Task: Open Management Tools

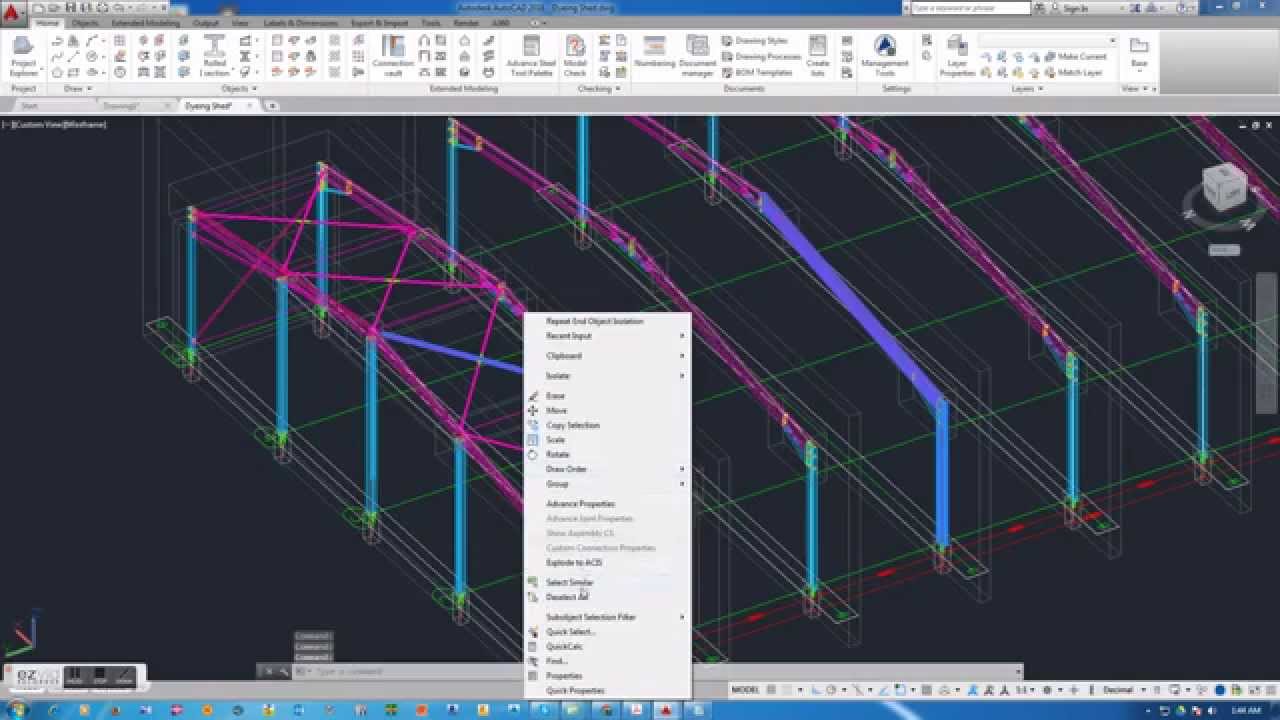Action: [x=885, y=57]
